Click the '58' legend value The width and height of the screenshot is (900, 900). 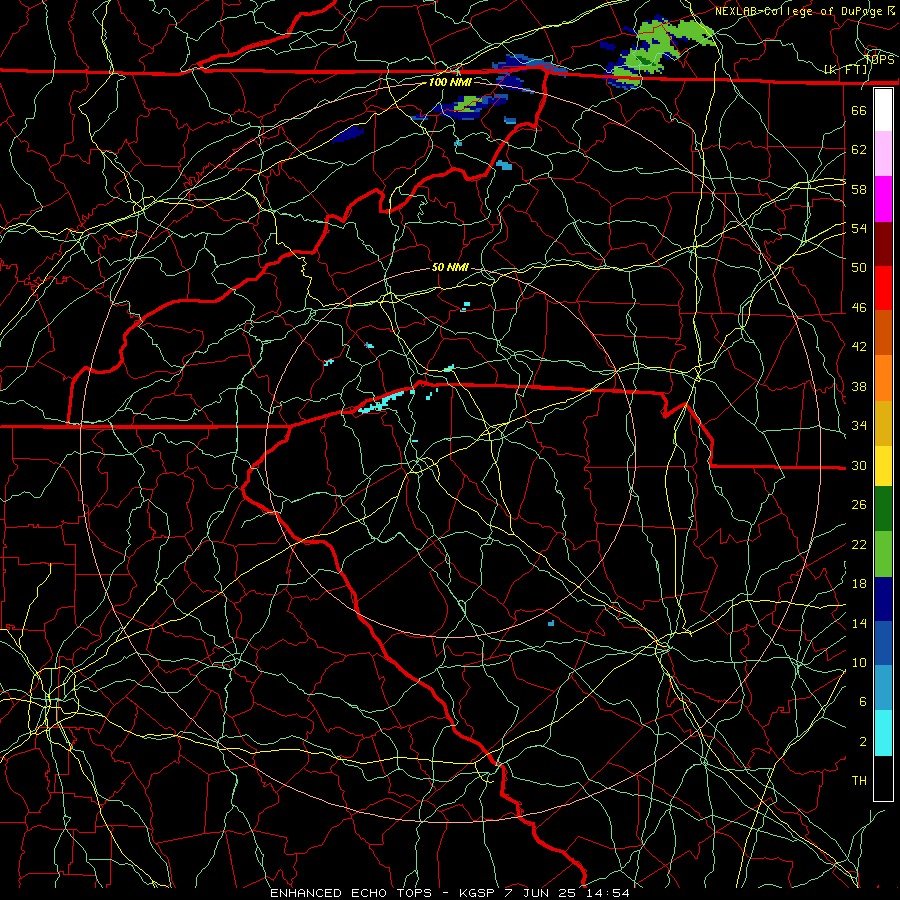tap(859, 189)
